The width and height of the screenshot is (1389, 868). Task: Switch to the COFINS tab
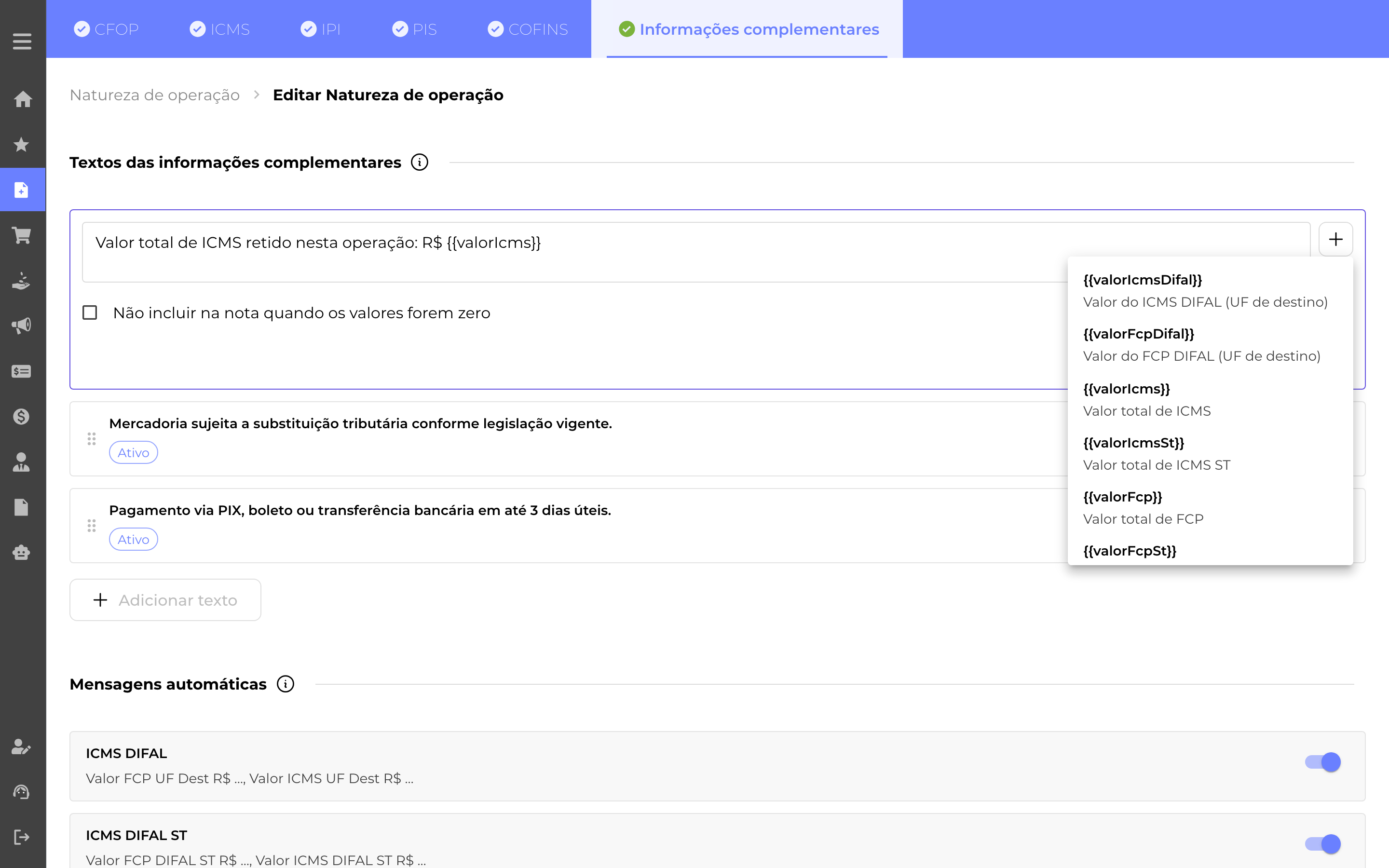tap(528, 29)
